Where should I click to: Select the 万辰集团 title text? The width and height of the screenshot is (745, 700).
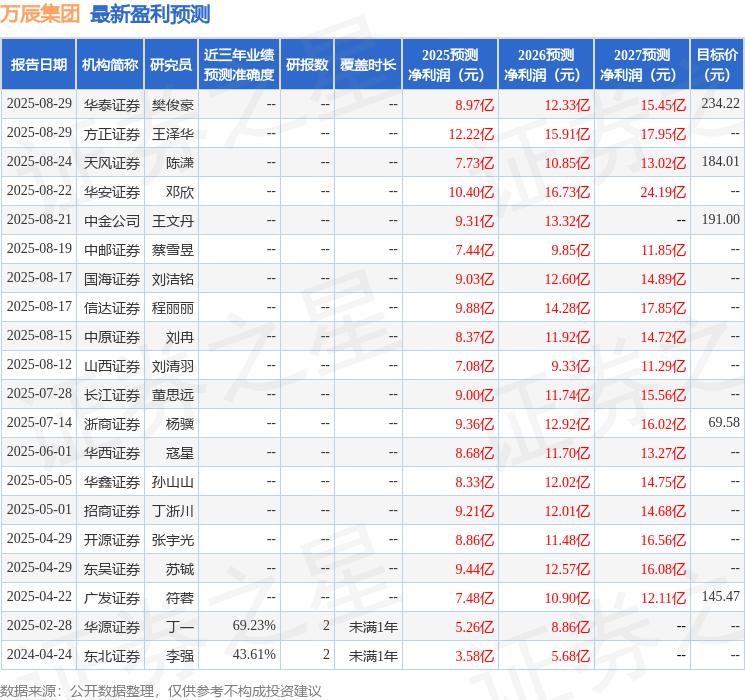tap(40, 14)
